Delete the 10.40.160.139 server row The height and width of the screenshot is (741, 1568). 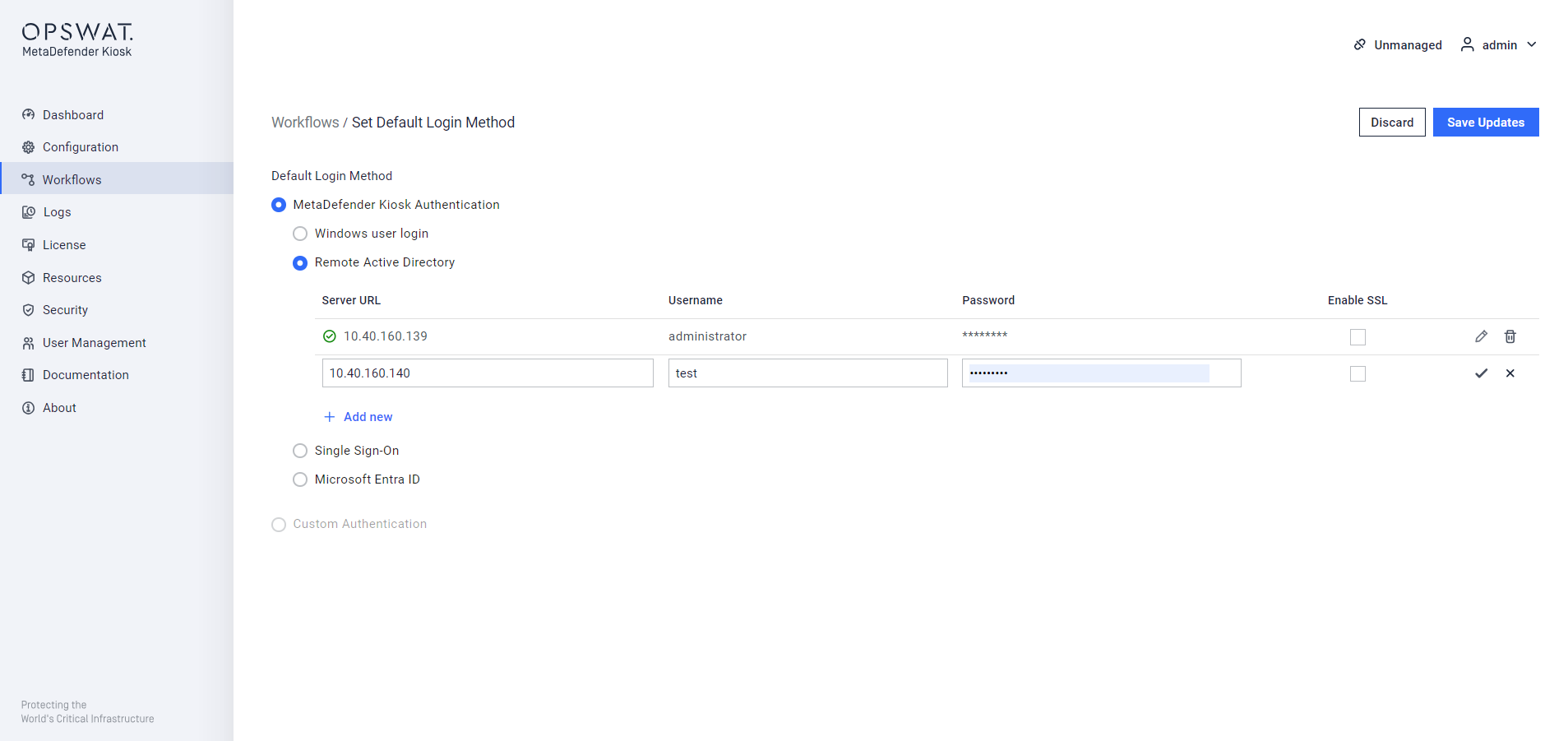(1510, 336)
